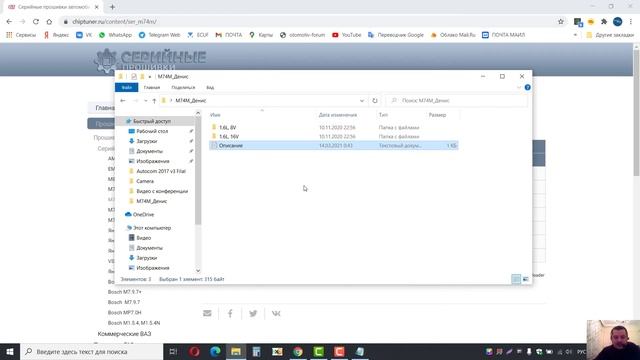640x360 pixels.
Task: Sort by Дата изменения column
Action: coord(338,115)
